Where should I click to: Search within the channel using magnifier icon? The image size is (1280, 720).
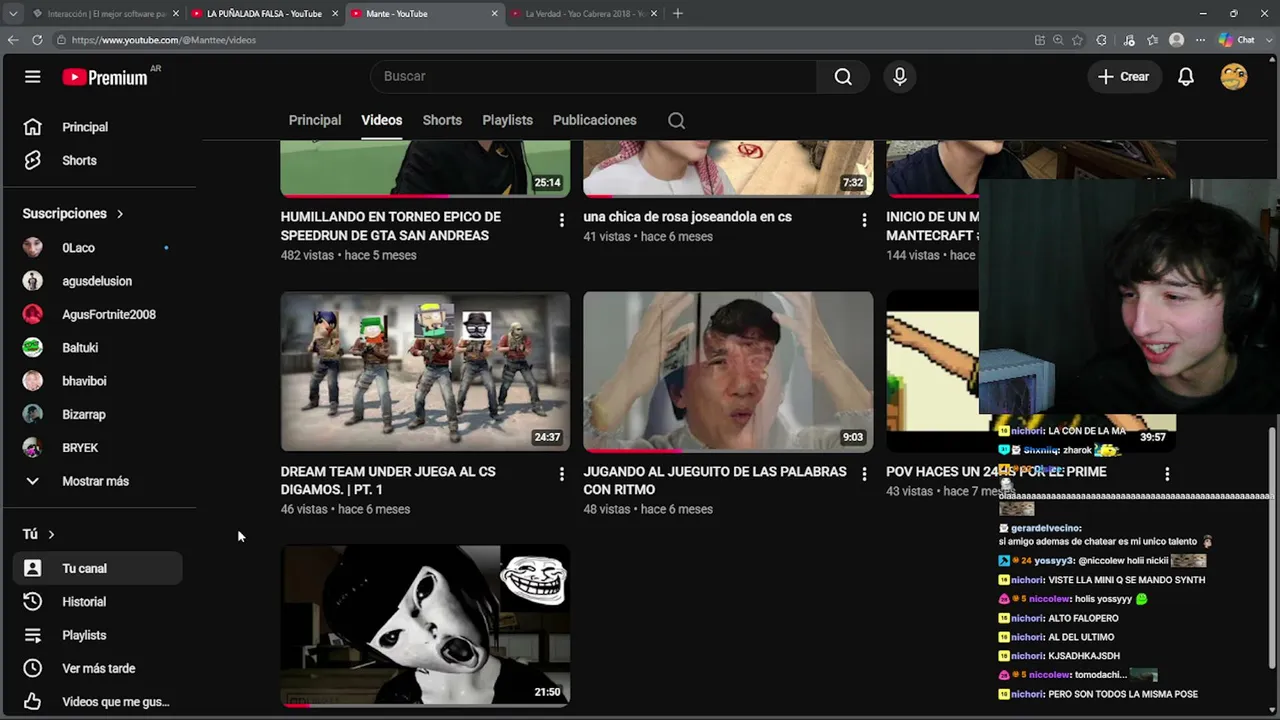click(676, 121)
